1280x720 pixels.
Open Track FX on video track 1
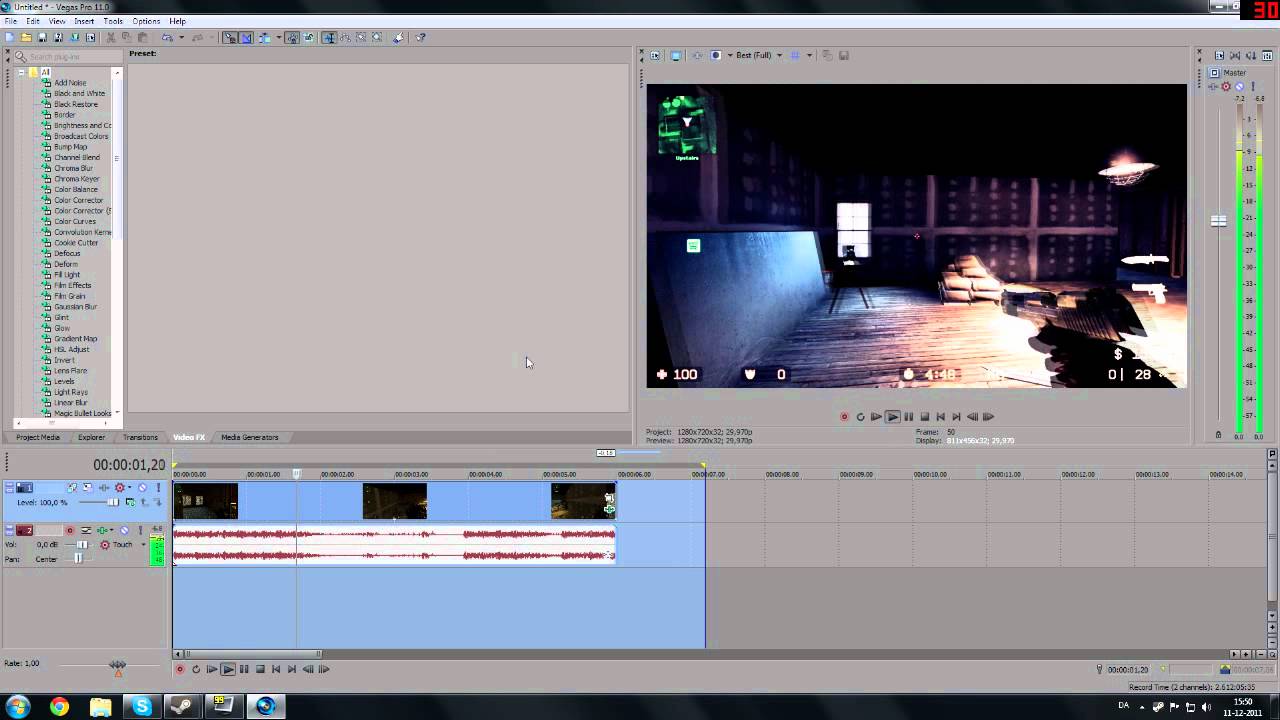[x=104, y=487]
